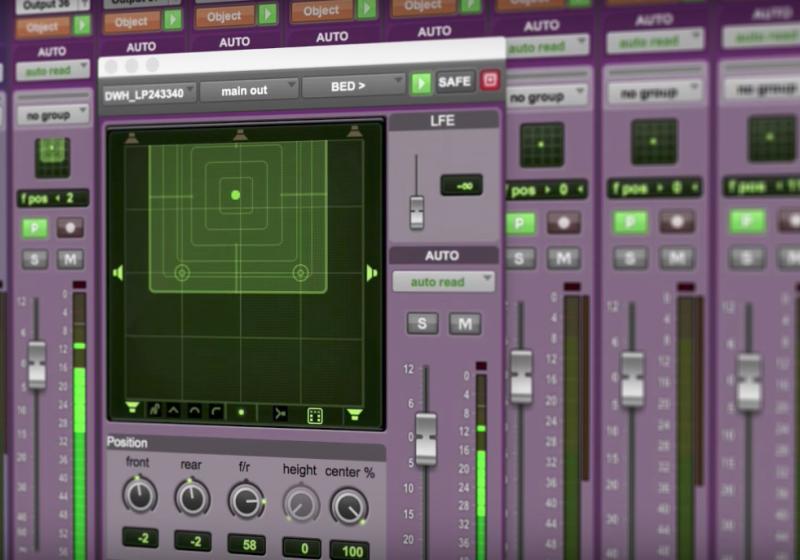Toggle P button on strip beside LFE section
The width and height of the screenshot is (800, 560).
519,223
